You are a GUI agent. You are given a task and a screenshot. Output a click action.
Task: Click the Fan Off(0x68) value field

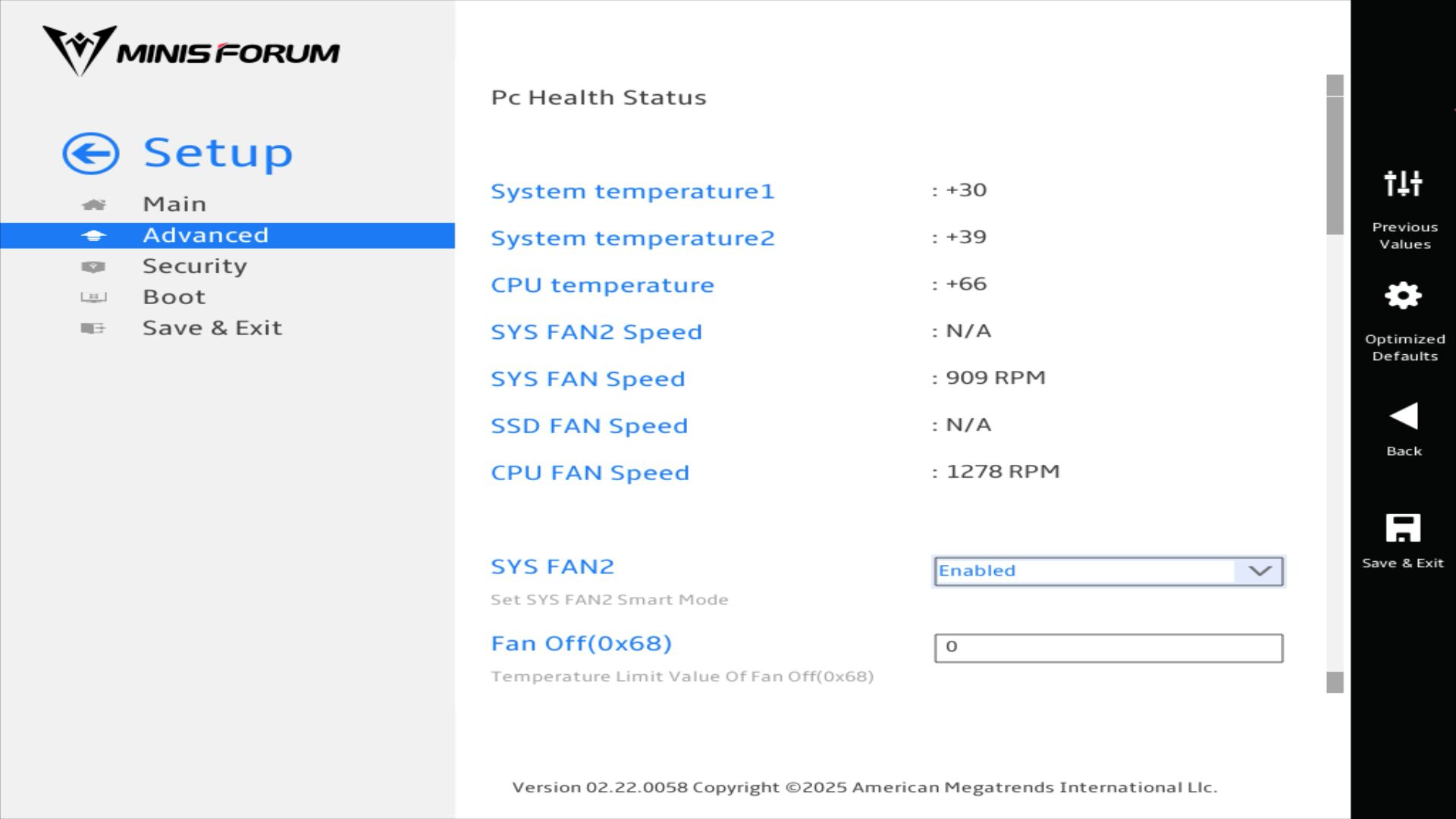[x=1108, y=648]
